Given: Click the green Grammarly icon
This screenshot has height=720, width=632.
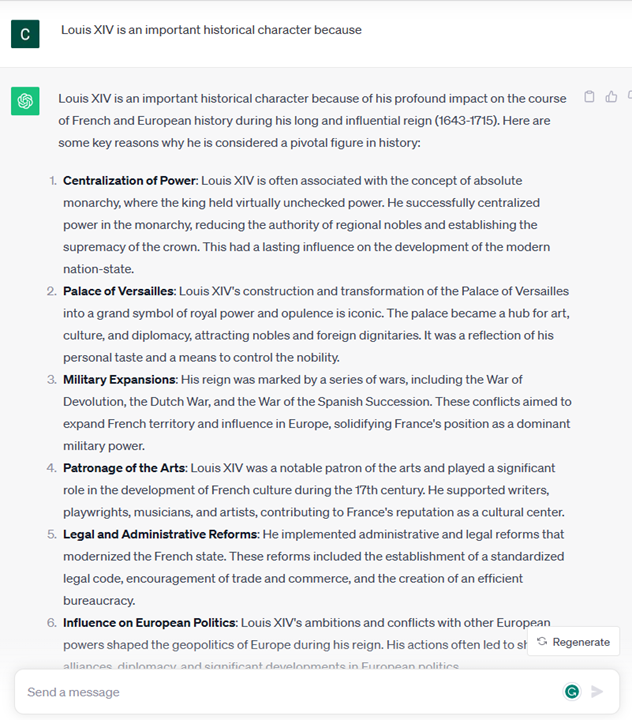Looking at the screenshot, I should (572, 691).
